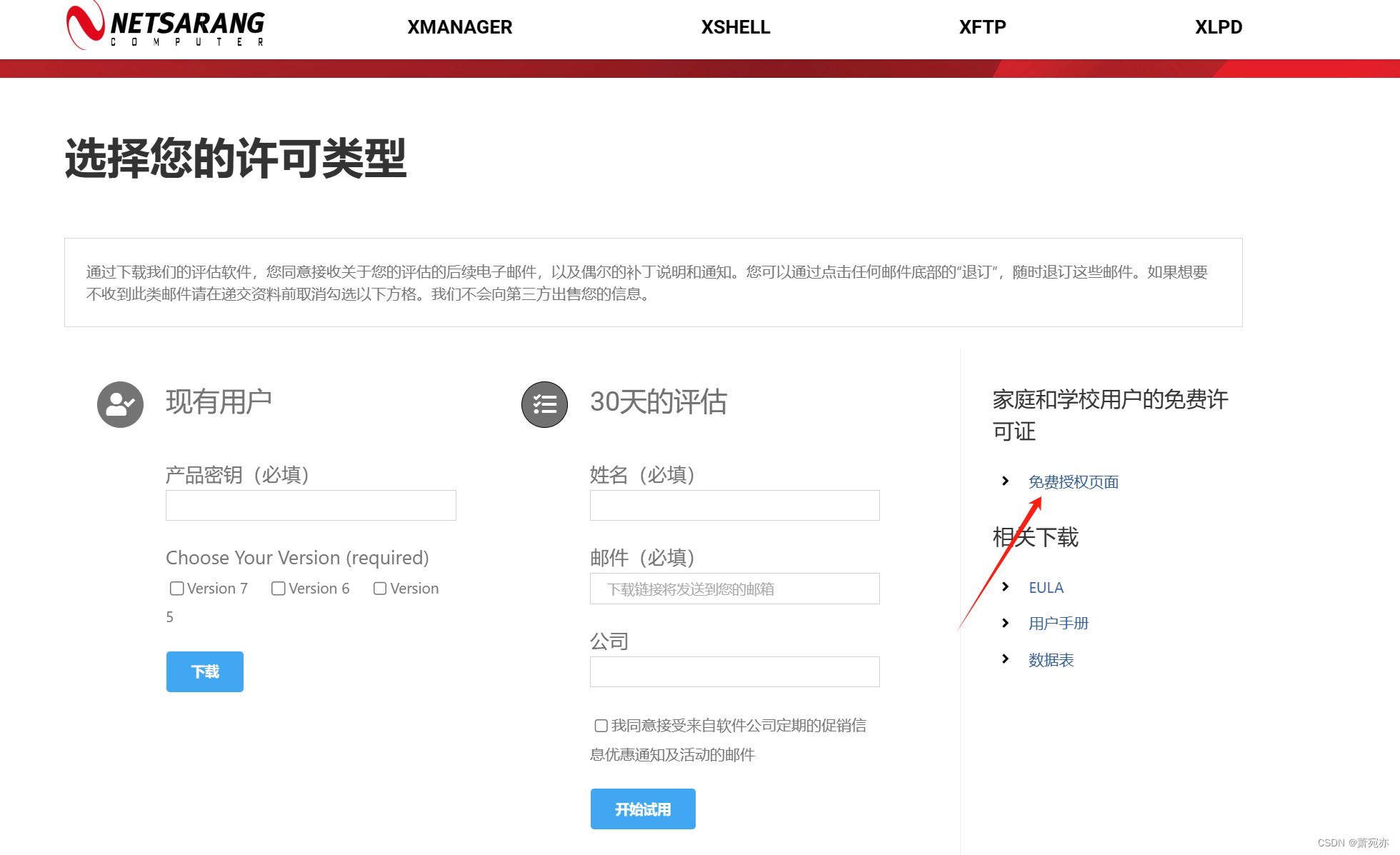Open the XSHELL menu
Image resolution: width=1400 pixels, height=855 pixels.
[x=736, y=27]
